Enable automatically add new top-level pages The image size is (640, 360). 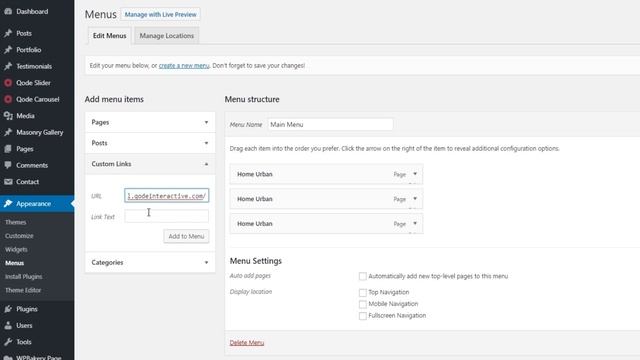[x=362, y=276]
